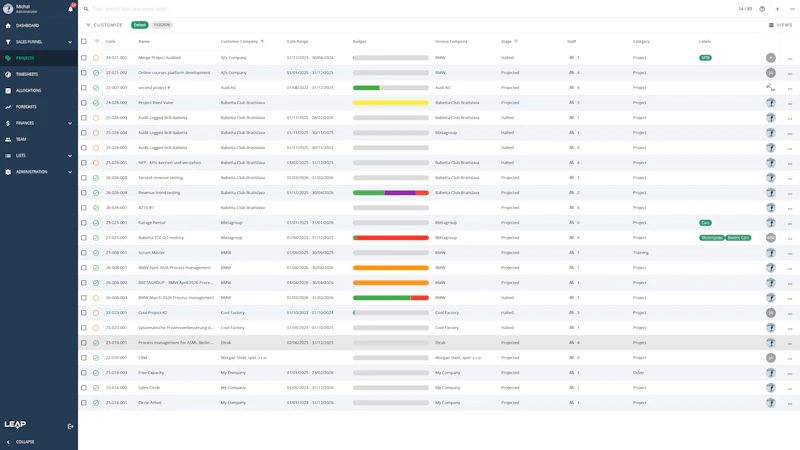800x450 pixels.
Task: Click the status icon of the Sales-Circle row
Action: (96, 388)
